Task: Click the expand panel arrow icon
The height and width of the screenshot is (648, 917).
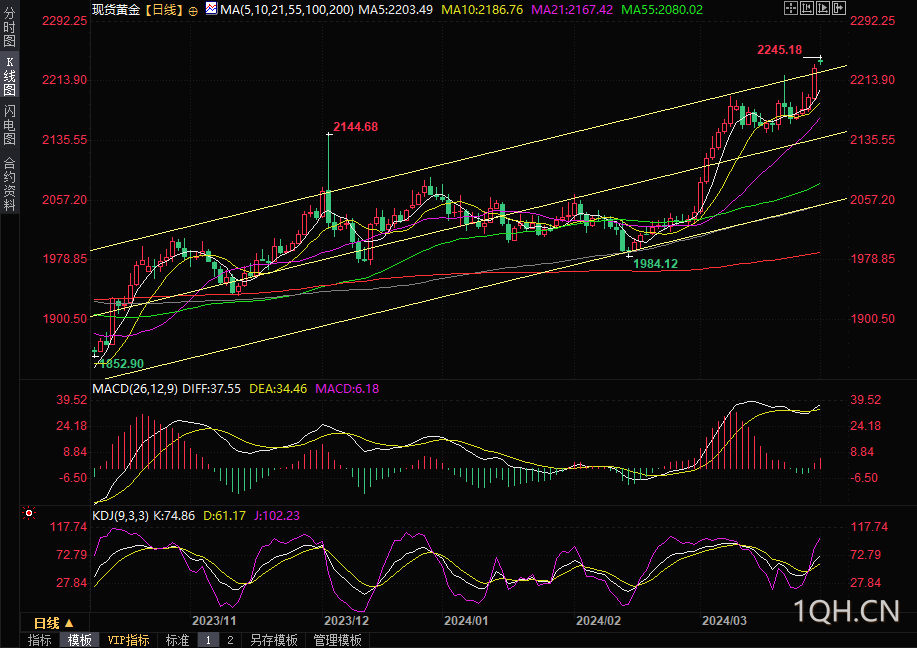Action: 839,8
